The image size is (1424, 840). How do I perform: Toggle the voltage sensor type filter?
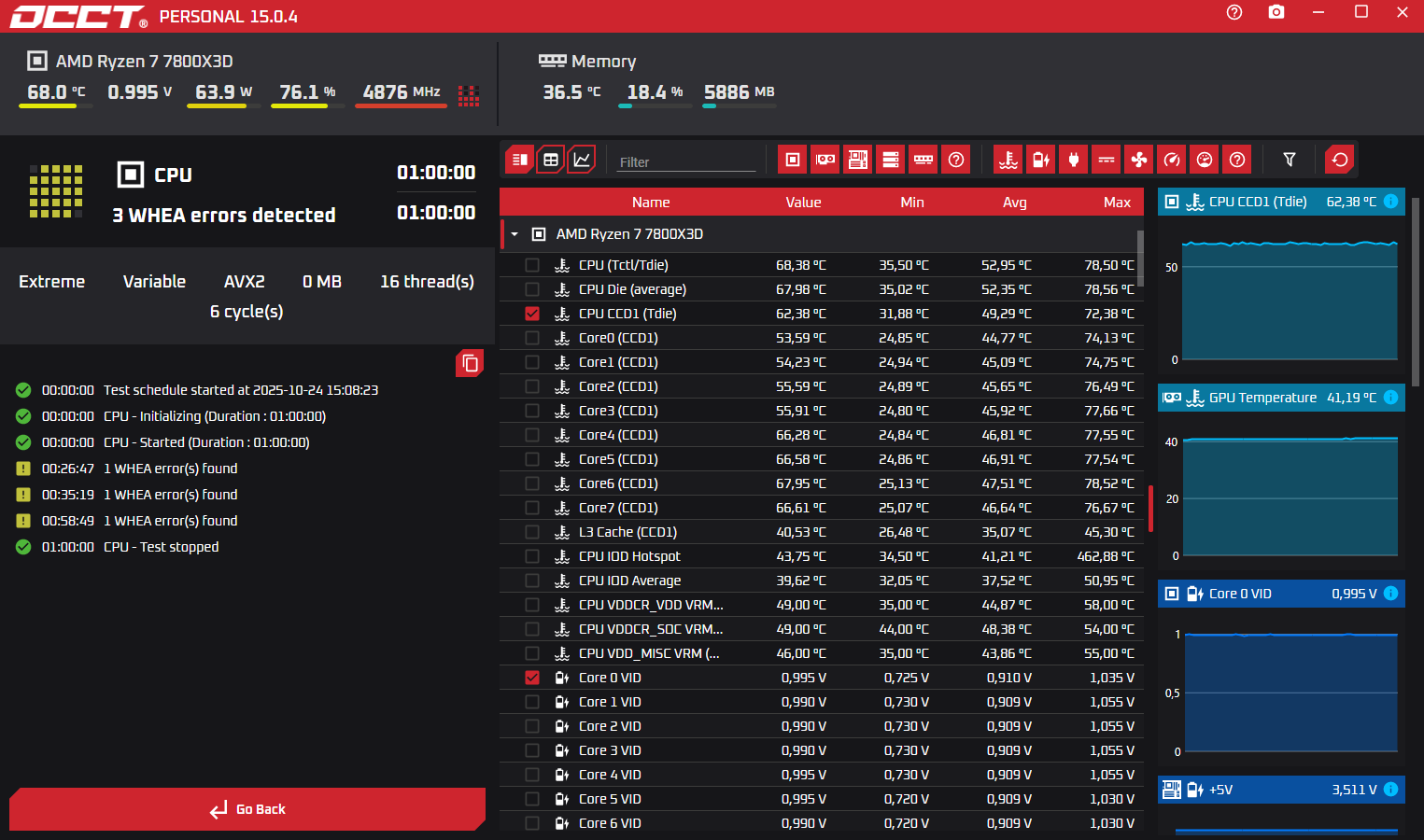point(1041,160)
